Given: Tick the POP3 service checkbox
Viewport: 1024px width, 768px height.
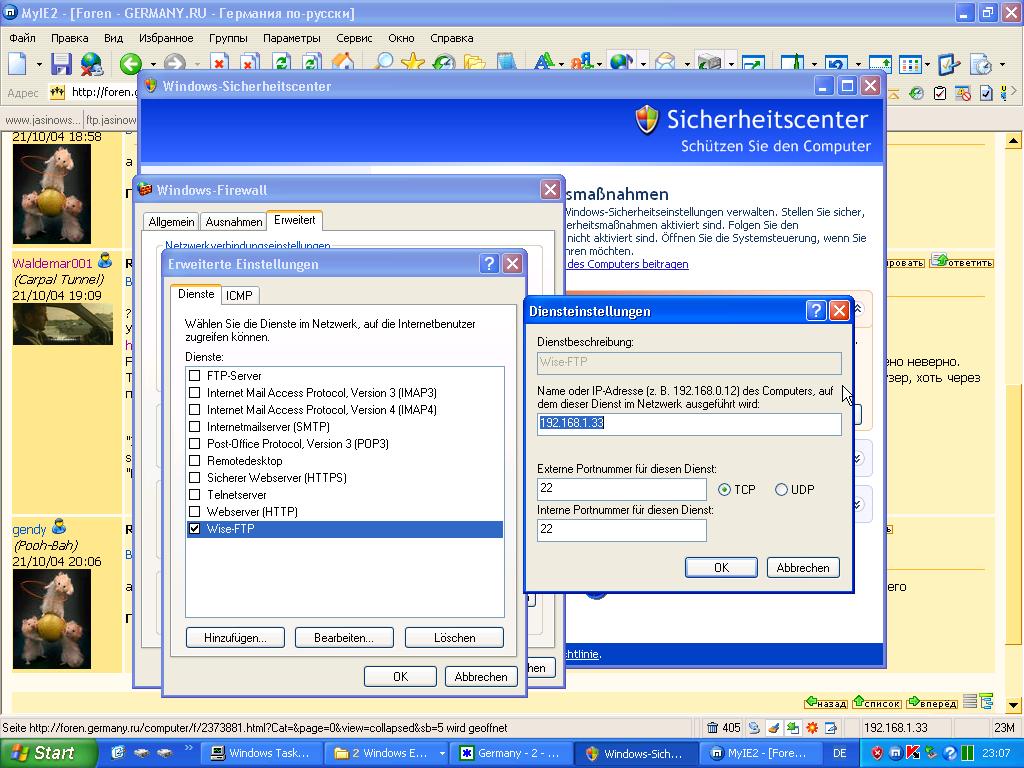Looking at the screenshot, I should point(194,443).
